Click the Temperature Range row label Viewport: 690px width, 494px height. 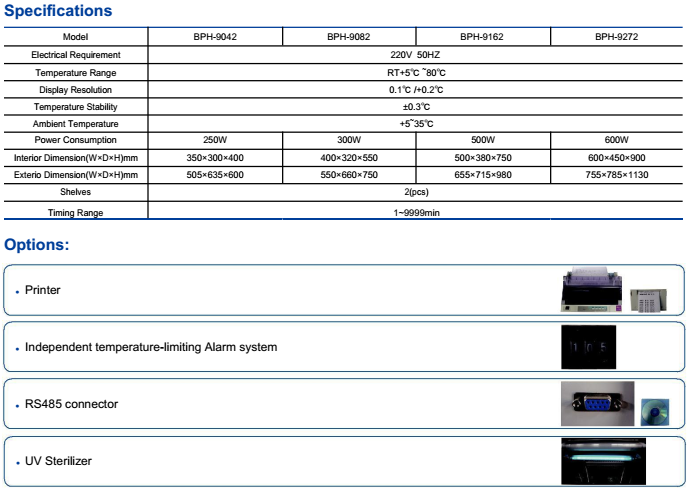coord(76,73)
